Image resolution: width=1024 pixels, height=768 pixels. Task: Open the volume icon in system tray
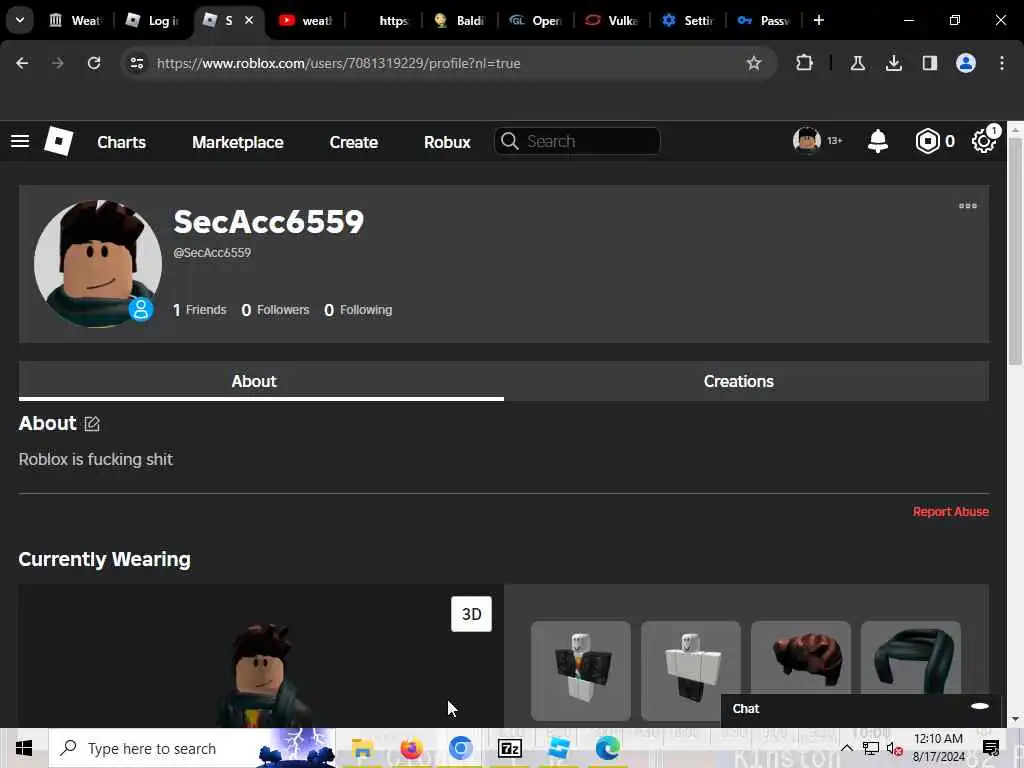pyautogui.click(x=894, y=749)
